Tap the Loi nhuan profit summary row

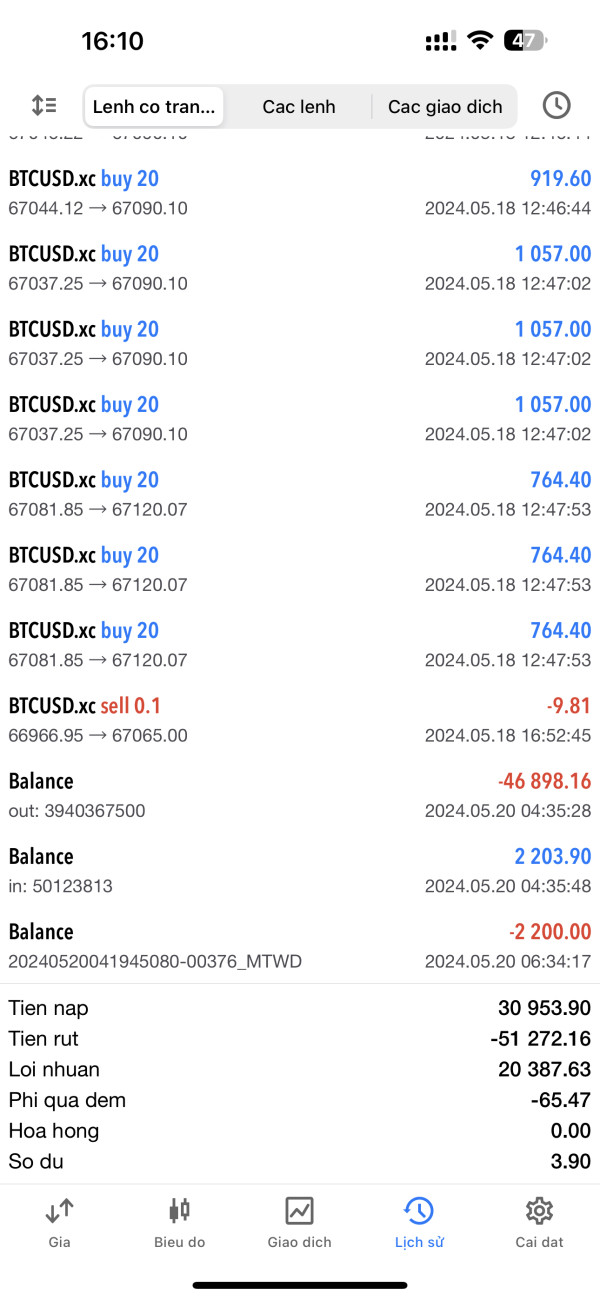(300, 1069)
